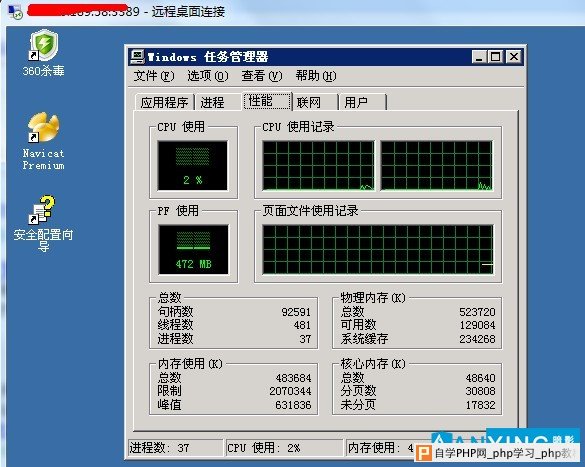Minimize the Task Manager window
The image size is (585, 467).
point(479,57)
